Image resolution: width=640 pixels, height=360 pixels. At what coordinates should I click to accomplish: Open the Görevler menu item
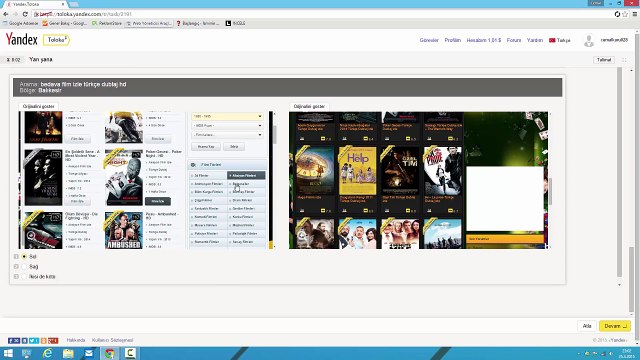pyautogui.click(x=429, y=40)
